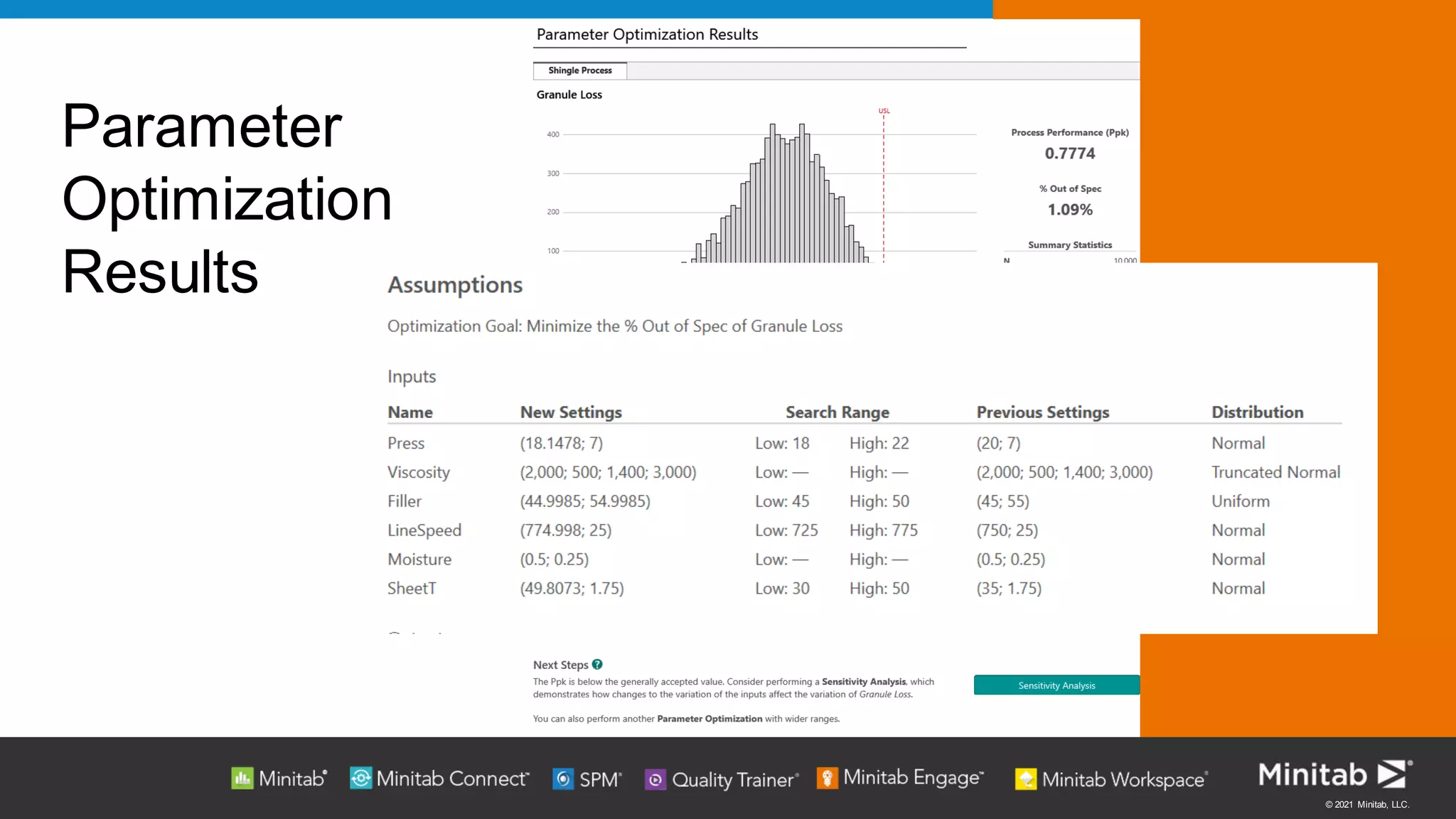This screenshot has width=1456, height=819.
Task: Click bold Parameter Optimization text in Next Steps
Action: pos(710,719)
